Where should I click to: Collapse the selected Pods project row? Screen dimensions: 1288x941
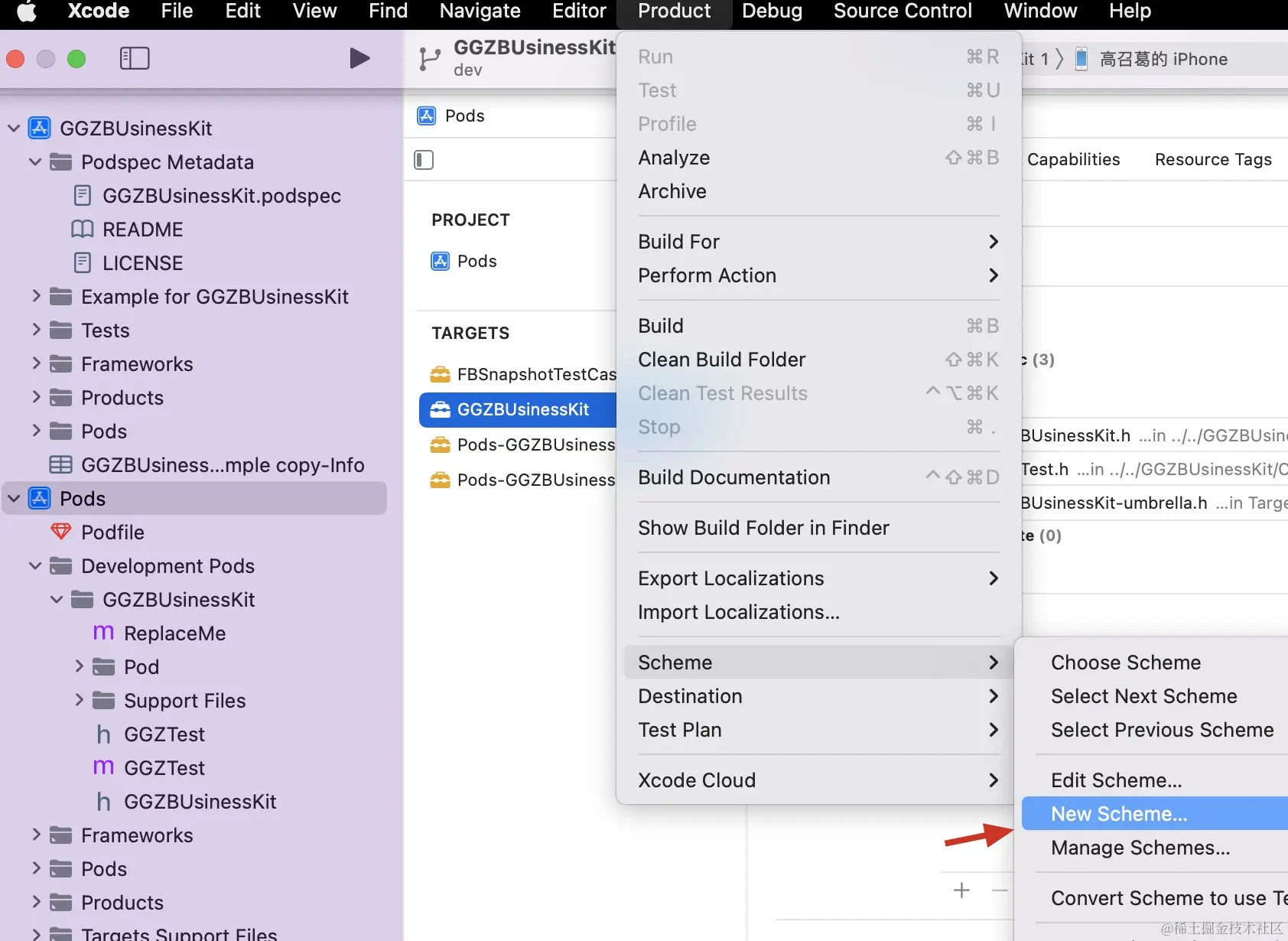[x=14, y=498]
